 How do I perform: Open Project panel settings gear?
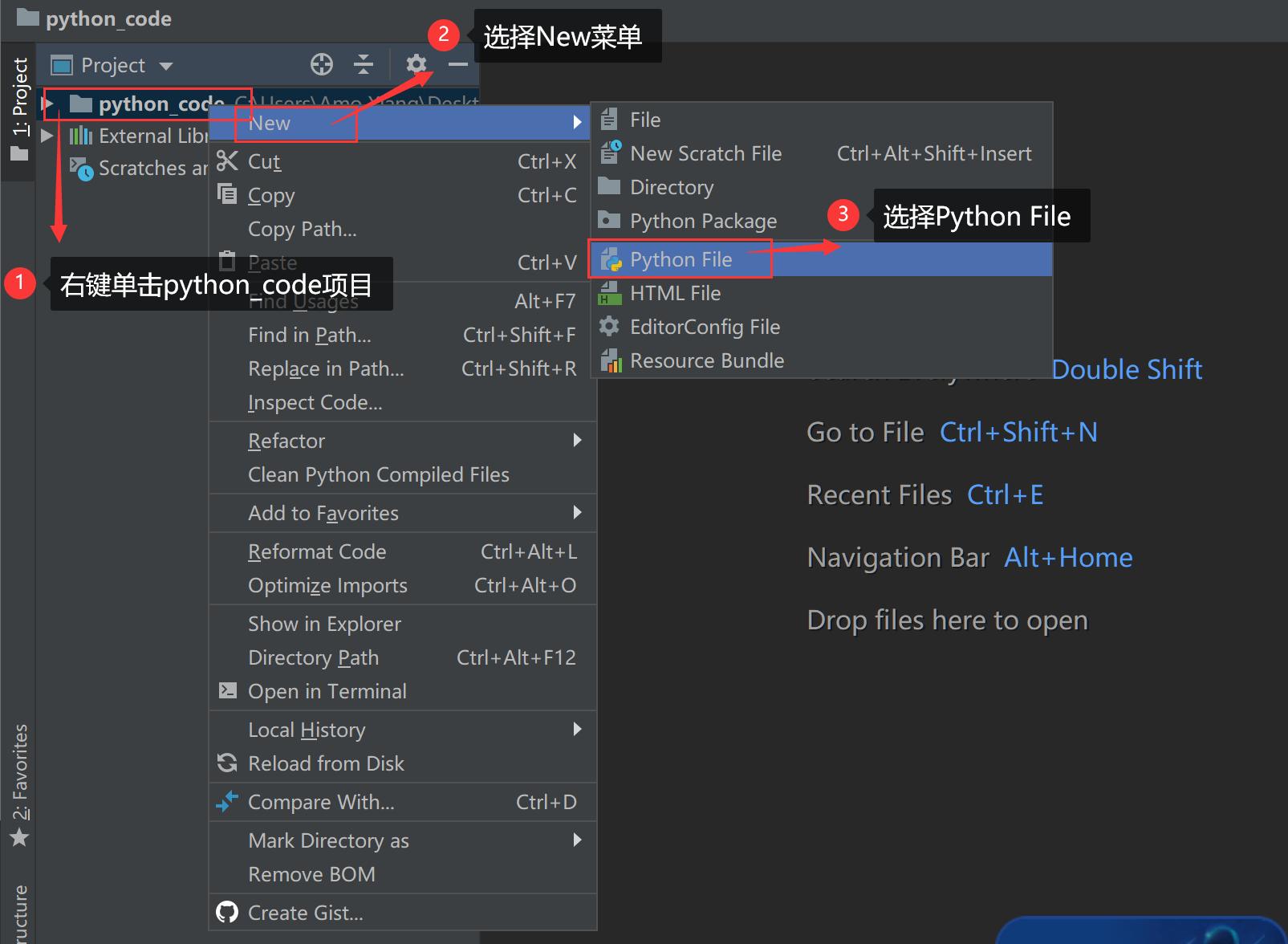click(x=416, y=63)
